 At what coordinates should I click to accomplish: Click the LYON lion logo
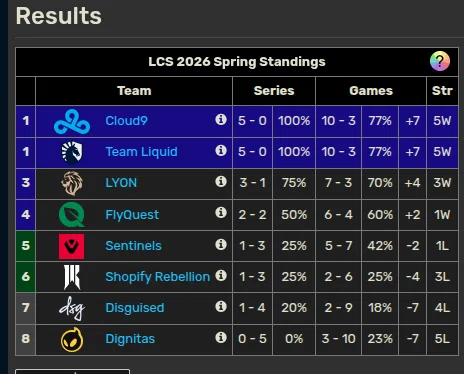[x=72, y=183]
